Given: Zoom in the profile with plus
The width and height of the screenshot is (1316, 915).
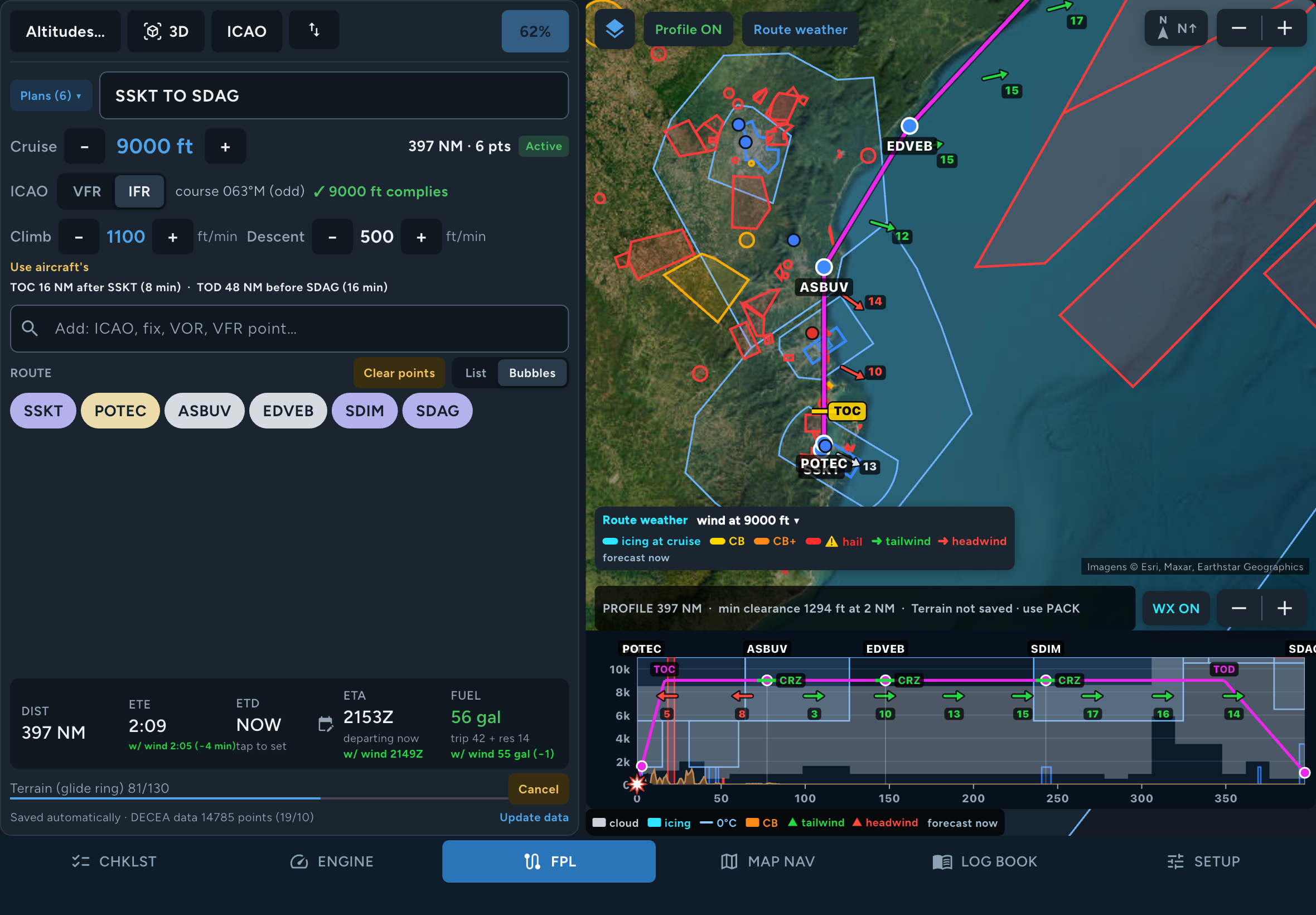Looking at the screenshot, I should 1284,608.
